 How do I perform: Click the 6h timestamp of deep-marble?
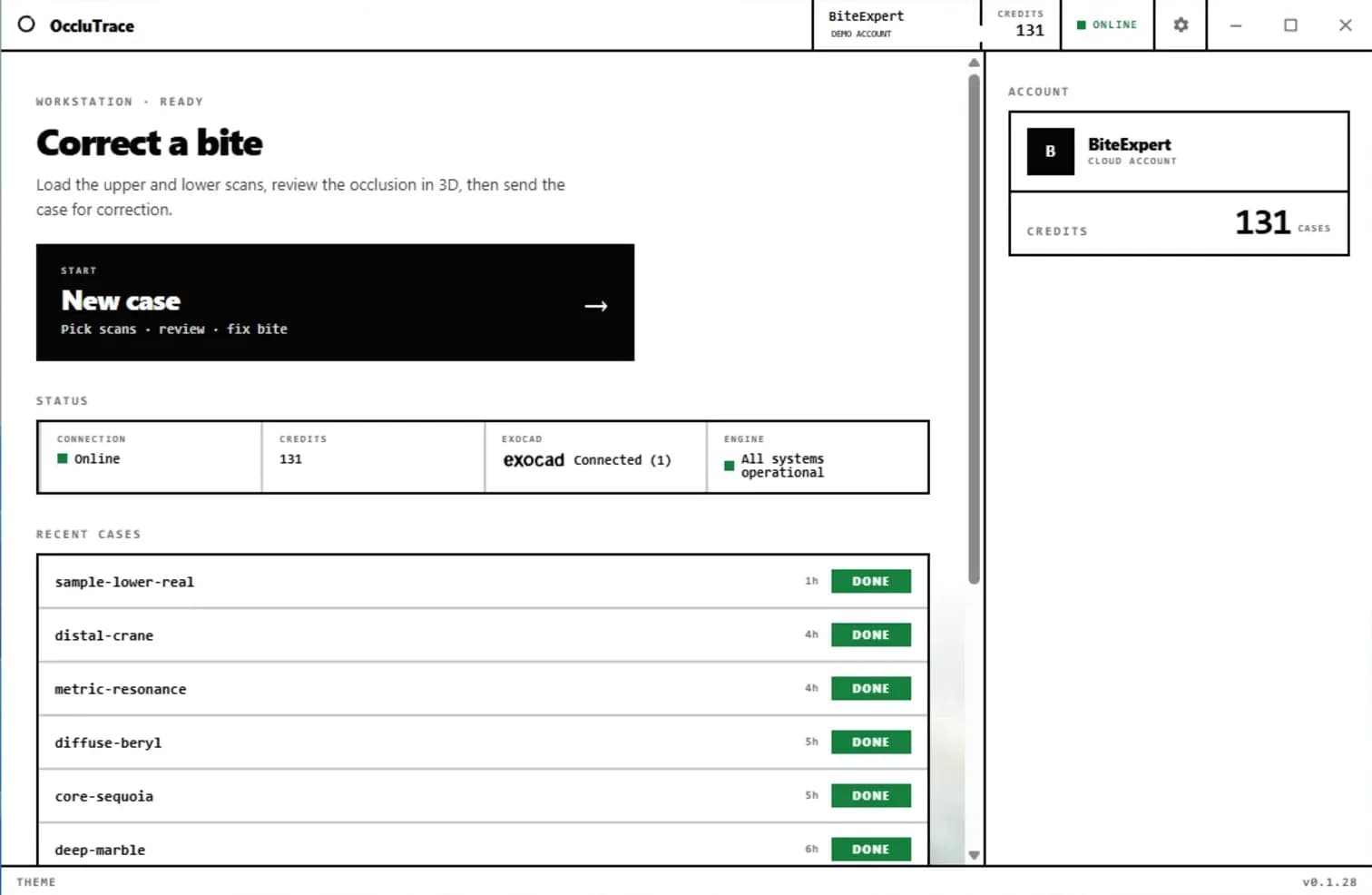(x=811, y=849)
